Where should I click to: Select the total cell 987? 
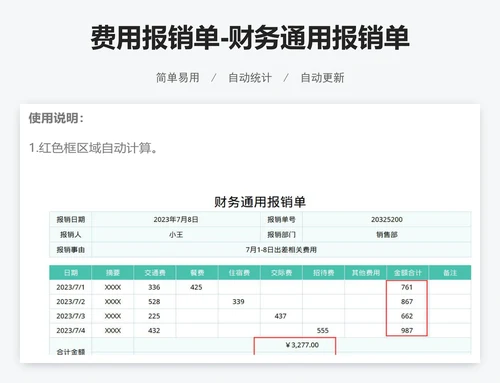point(407,330)
